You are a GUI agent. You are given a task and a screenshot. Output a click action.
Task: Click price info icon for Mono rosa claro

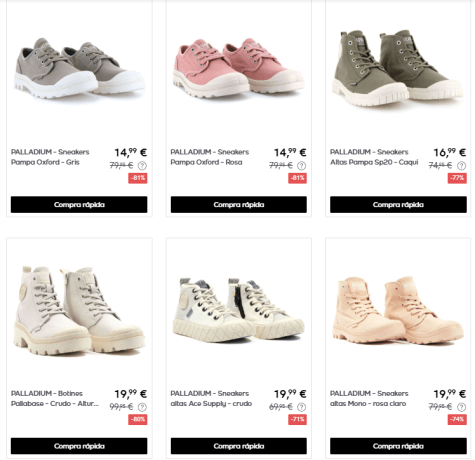pos(461,407)
